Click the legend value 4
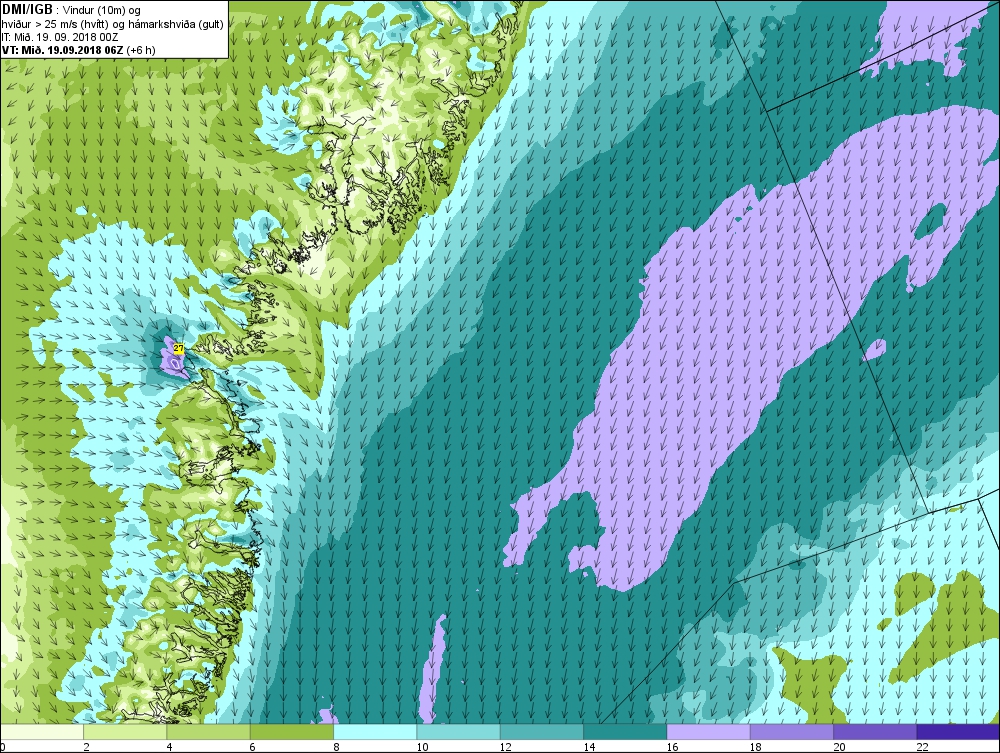Screen dimensions: 1000x753 coord(170,747)
